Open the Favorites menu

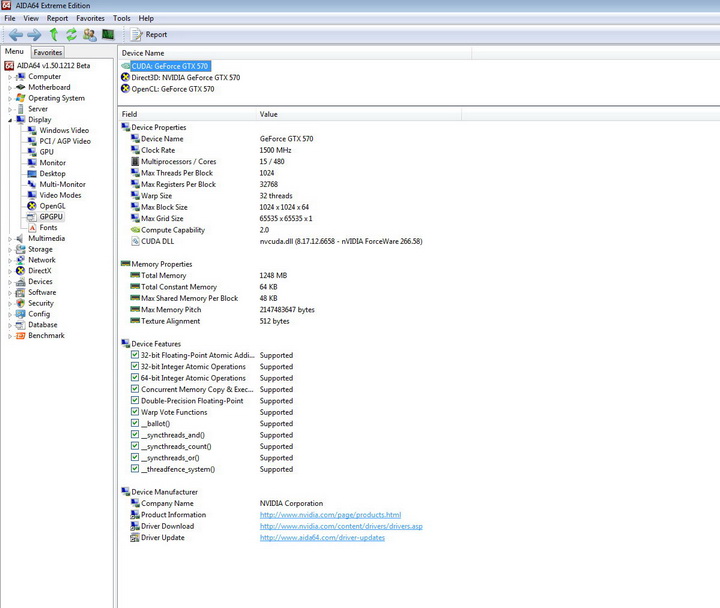(90, 18)
